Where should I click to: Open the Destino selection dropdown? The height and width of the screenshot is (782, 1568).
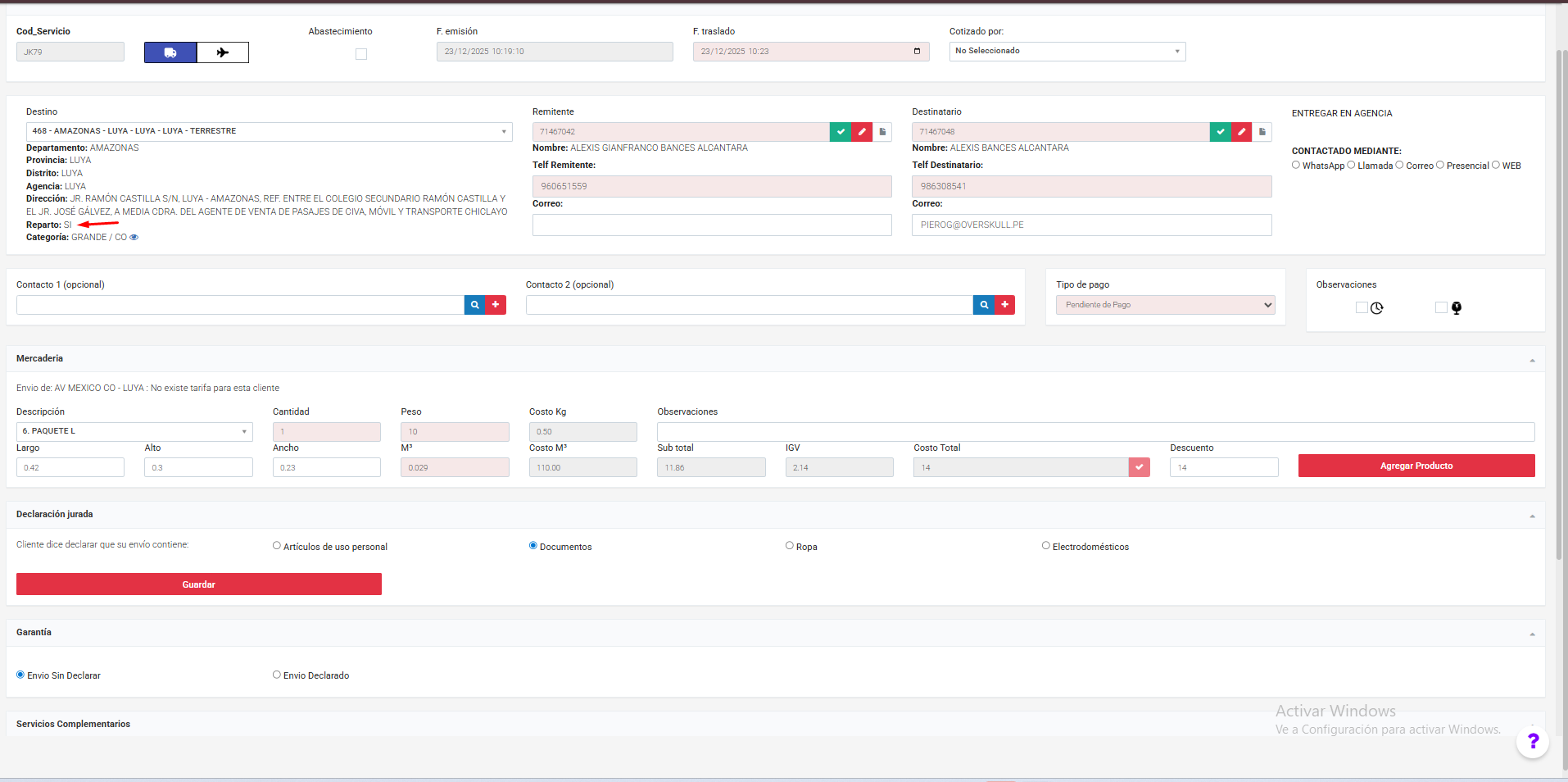click(x=269, y=131)
